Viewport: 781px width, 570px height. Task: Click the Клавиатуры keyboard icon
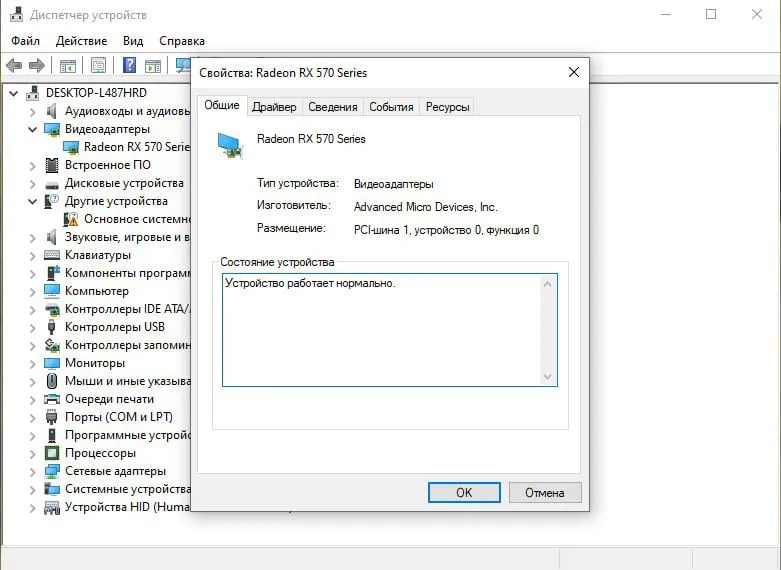click(x=52, y=255)
